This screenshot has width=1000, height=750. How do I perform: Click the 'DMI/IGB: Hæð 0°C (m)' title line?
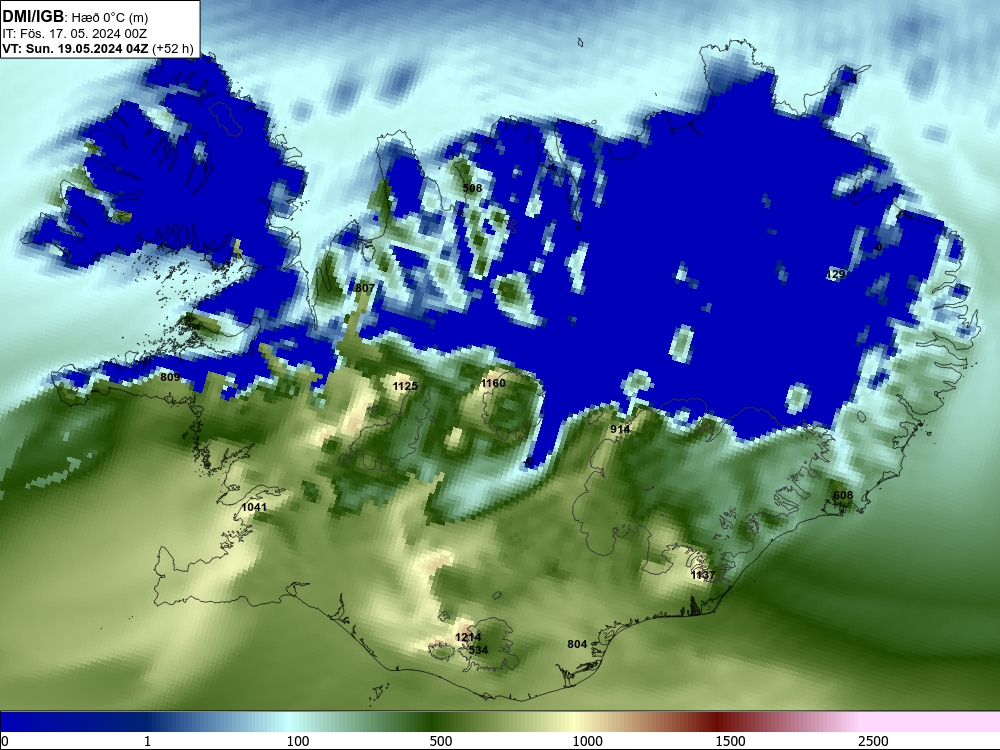[x=75, y=17]
